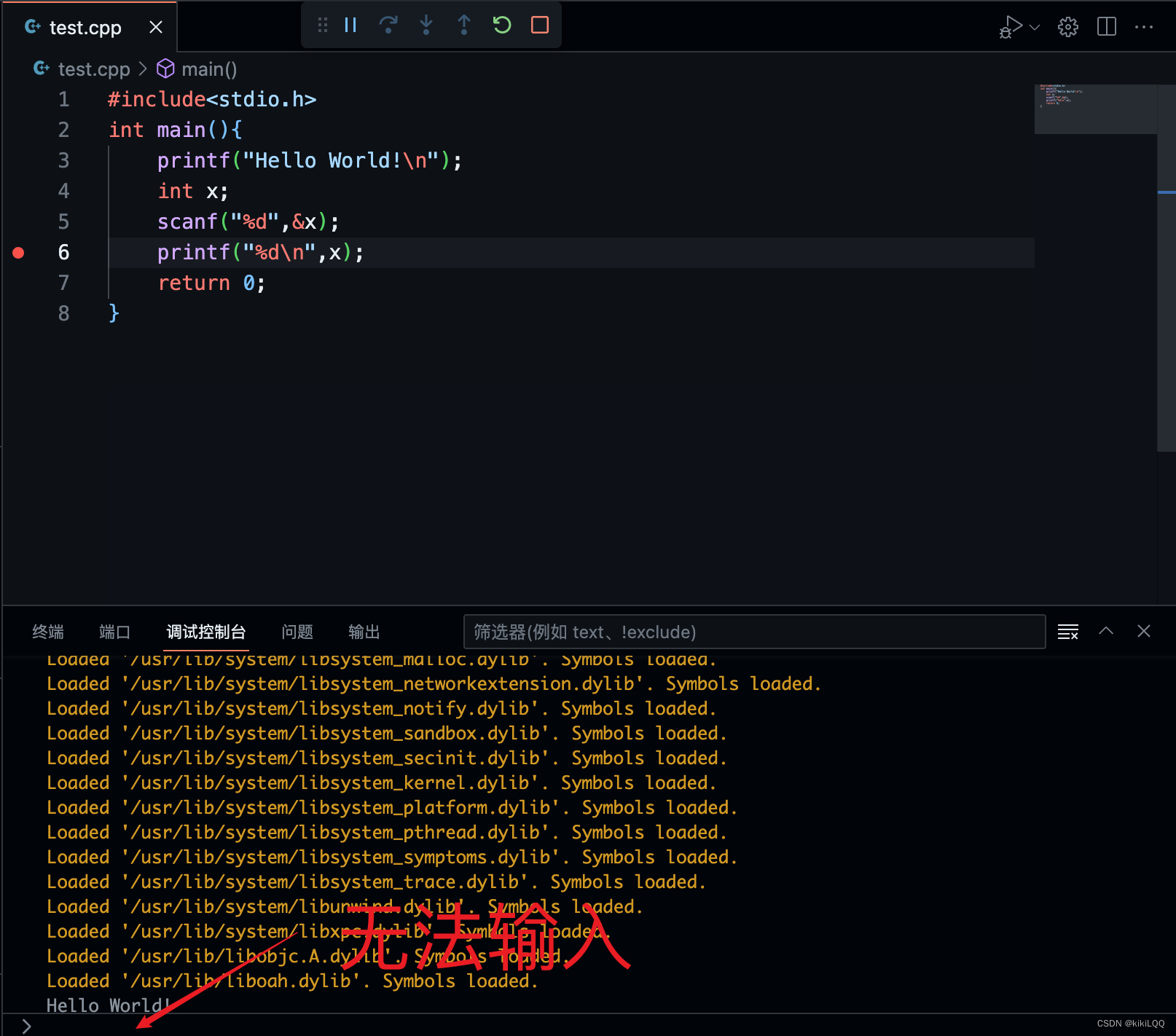The height and width of the screenshot is (1036, 1176).
Task: Select the test.cpp editor tab
Action: (x=85, y=28)
